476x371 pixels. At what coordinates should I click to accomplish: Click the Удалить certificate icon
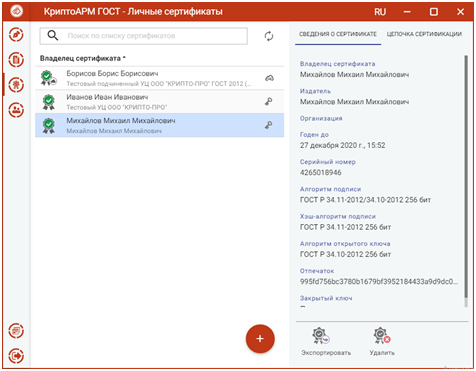pos(382,336)
